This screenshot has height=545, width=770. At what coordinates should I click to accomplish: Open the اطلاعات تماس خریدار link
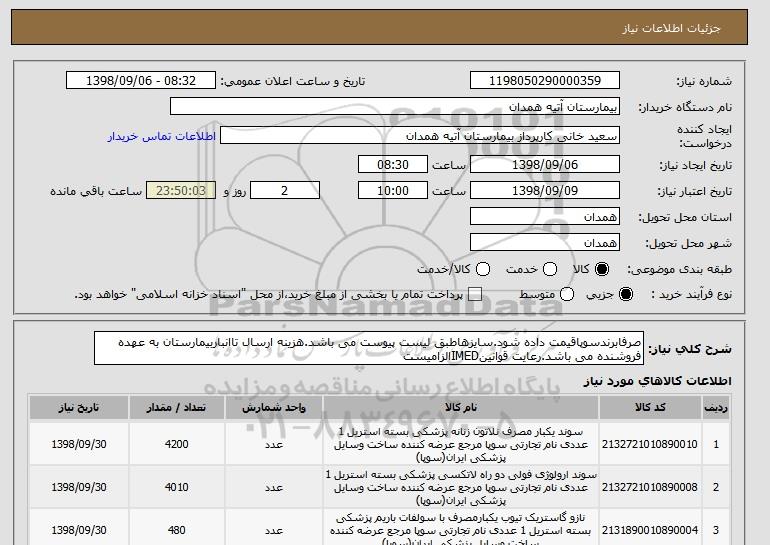coord(162,136)
